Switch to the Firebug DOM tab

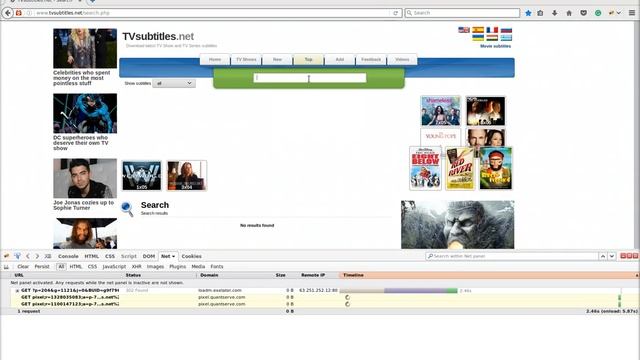[149, 256]
